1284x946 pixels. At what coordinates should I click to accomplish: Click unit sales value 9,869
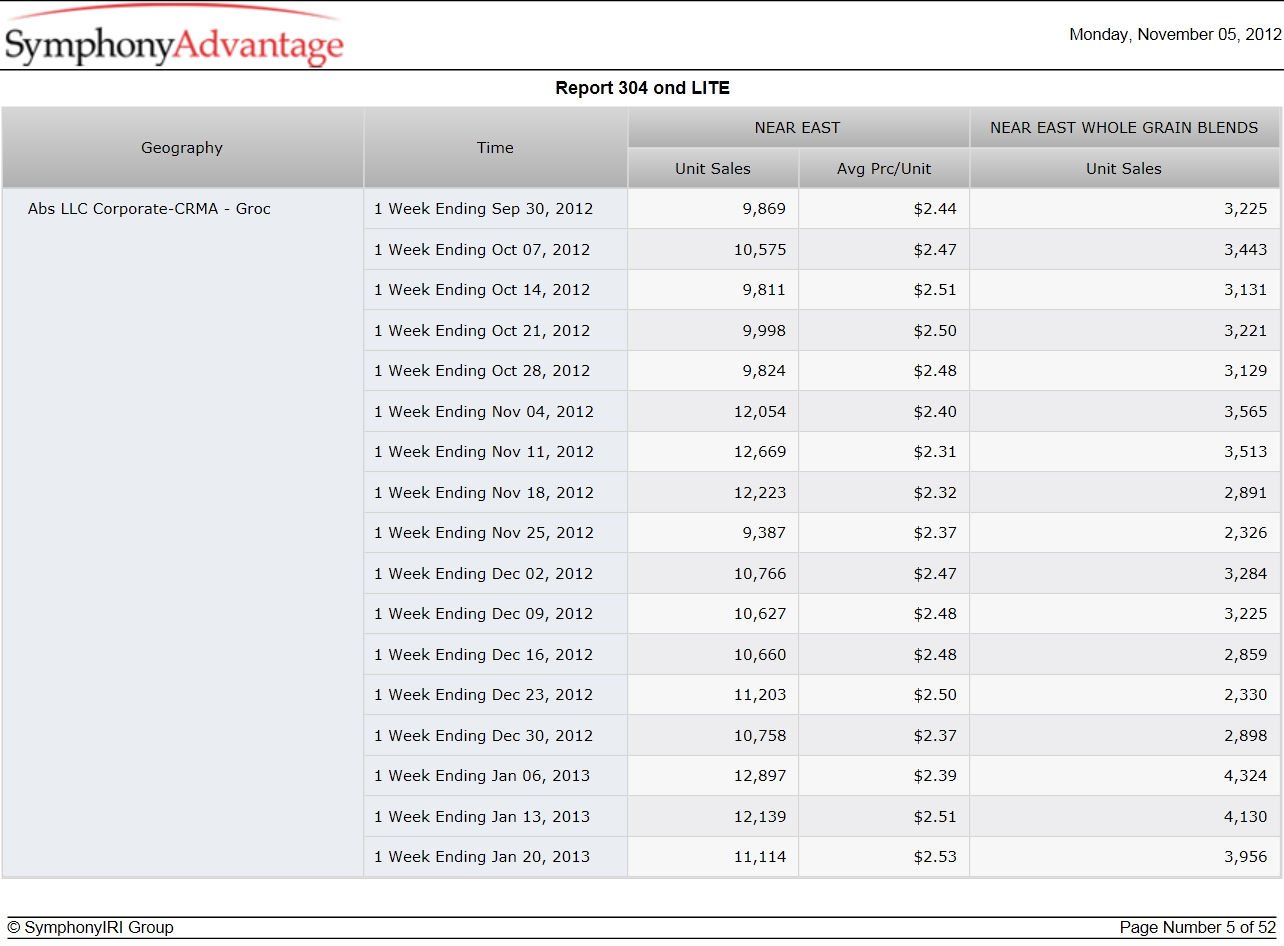coord(764,209)
